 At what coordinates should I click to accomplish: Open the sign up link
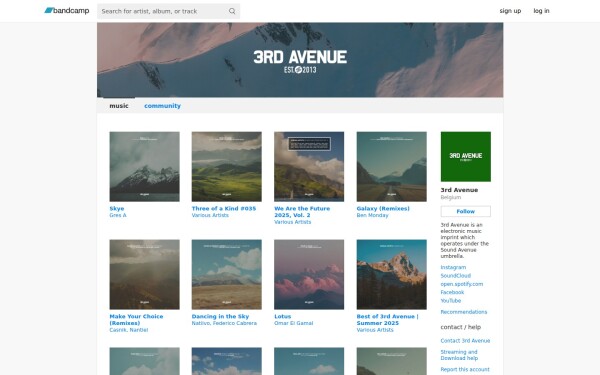coord(510,11)
